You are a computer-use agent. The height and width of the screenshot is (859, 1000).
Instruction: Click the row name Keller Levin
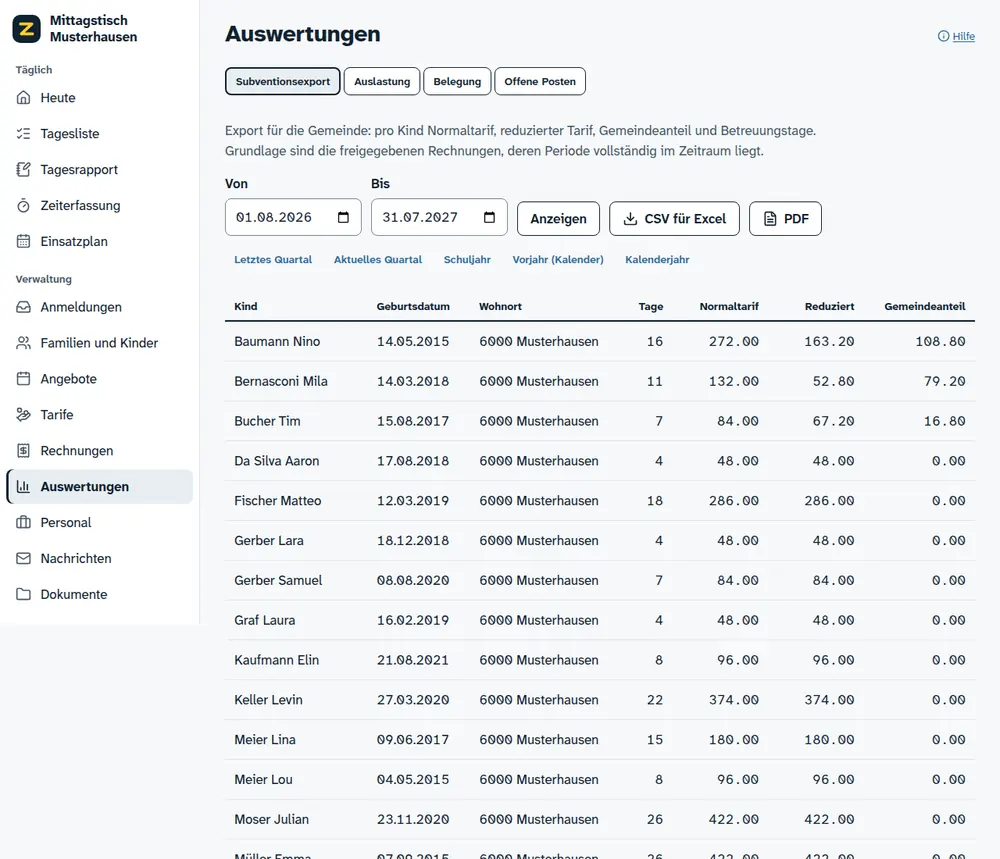[268, 700]
